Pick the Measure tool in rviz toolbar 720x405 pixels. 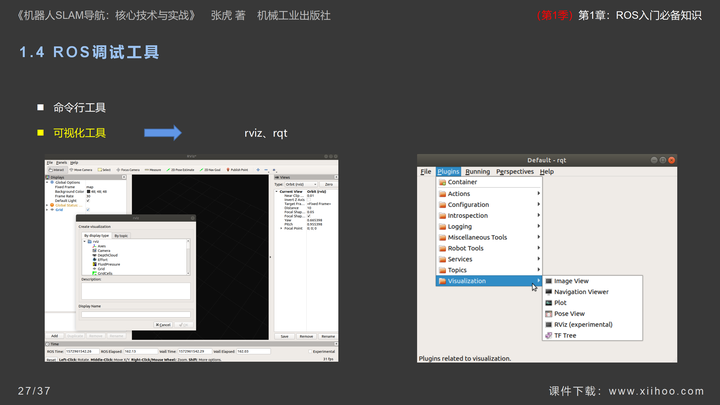(x=153, y=170)
